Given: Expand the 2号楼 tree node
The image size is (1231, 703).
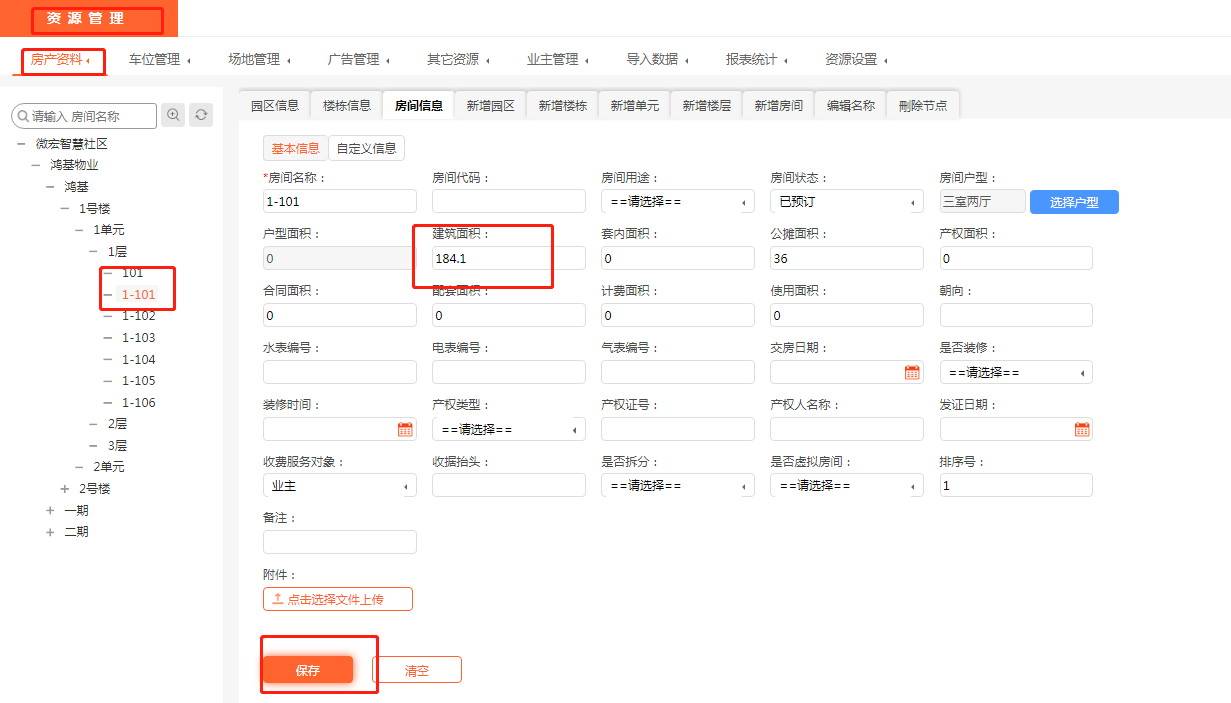Looking at the screenshot, I should 66,489.
